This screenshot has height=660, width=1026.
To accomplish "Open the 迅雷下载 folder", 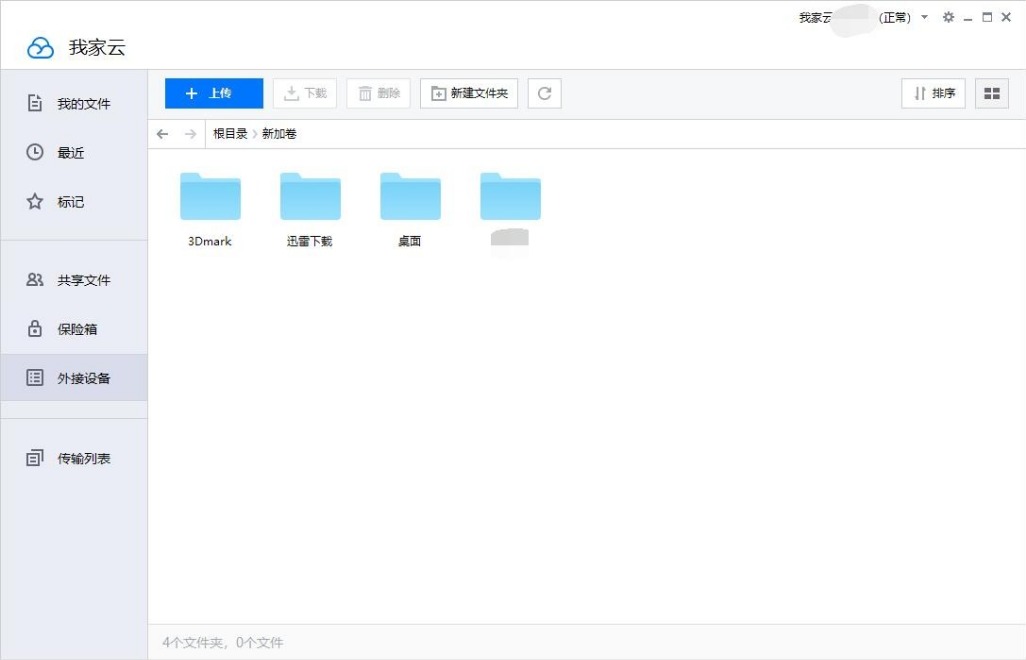I will click(310, 196).
